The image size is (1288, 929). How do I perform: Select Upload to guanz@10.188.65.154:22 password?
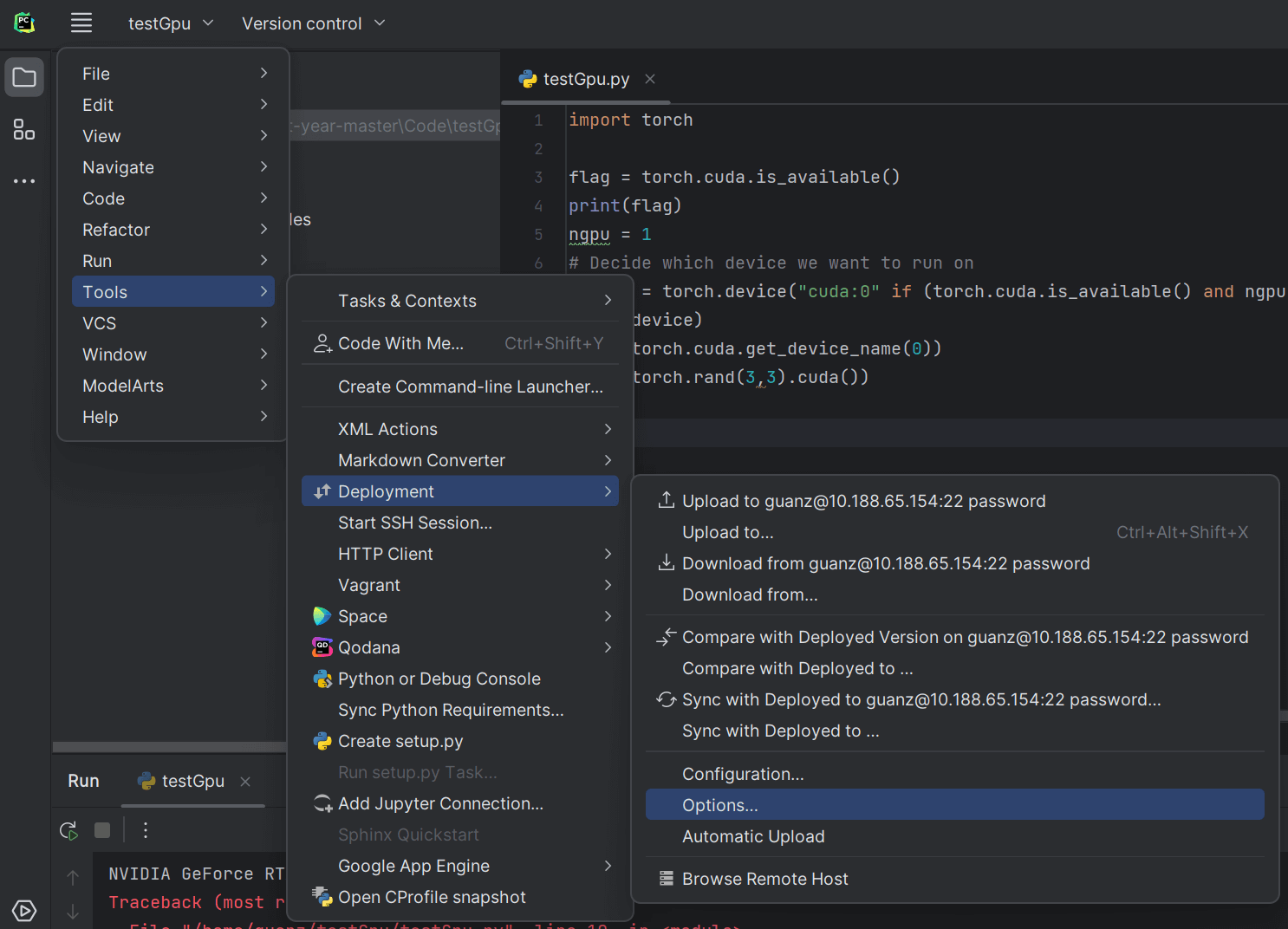[x=955, y=501]
